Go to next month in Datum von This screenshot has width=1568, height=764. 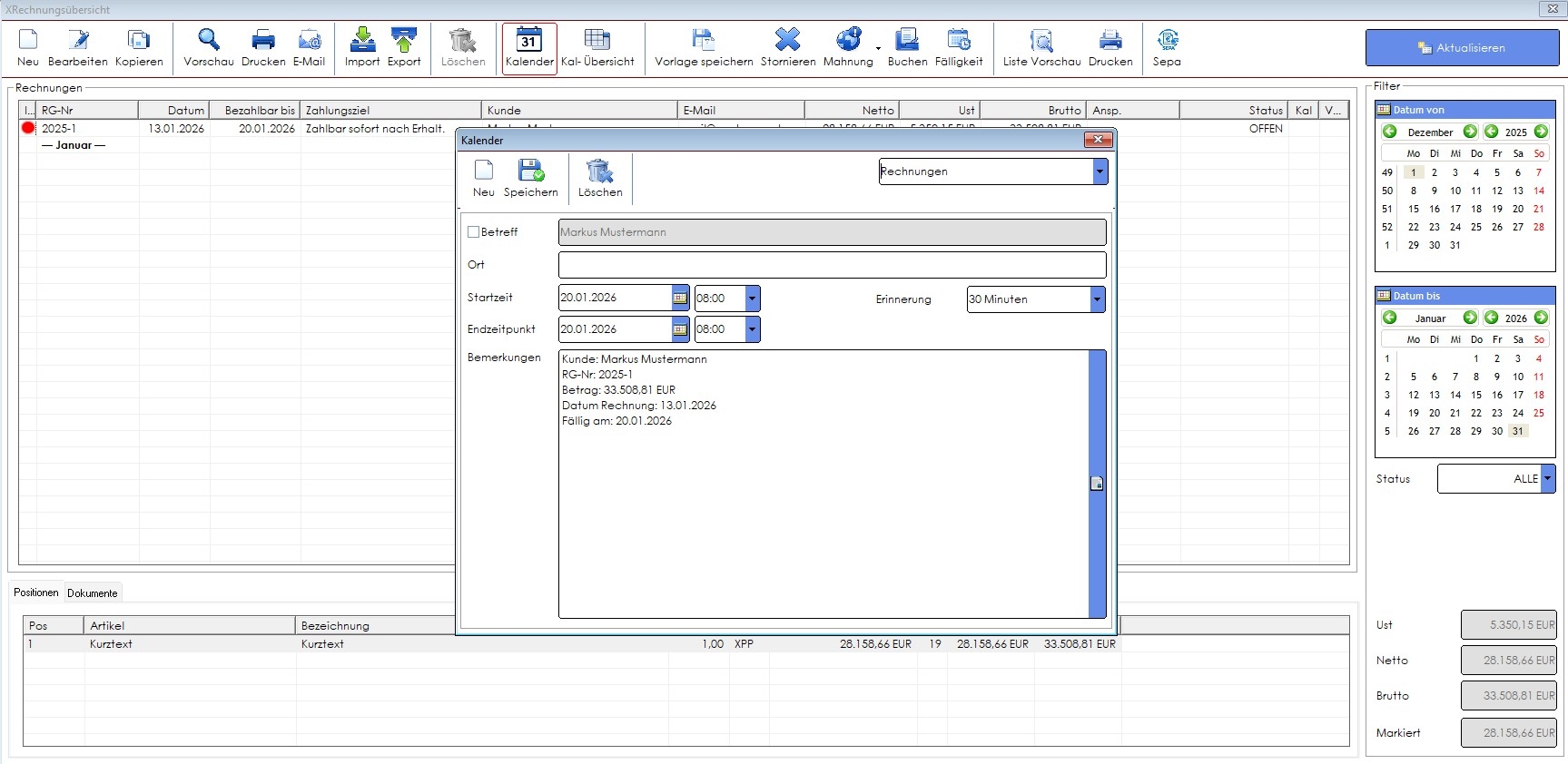pyautogui.click(x=1469, y=132)
